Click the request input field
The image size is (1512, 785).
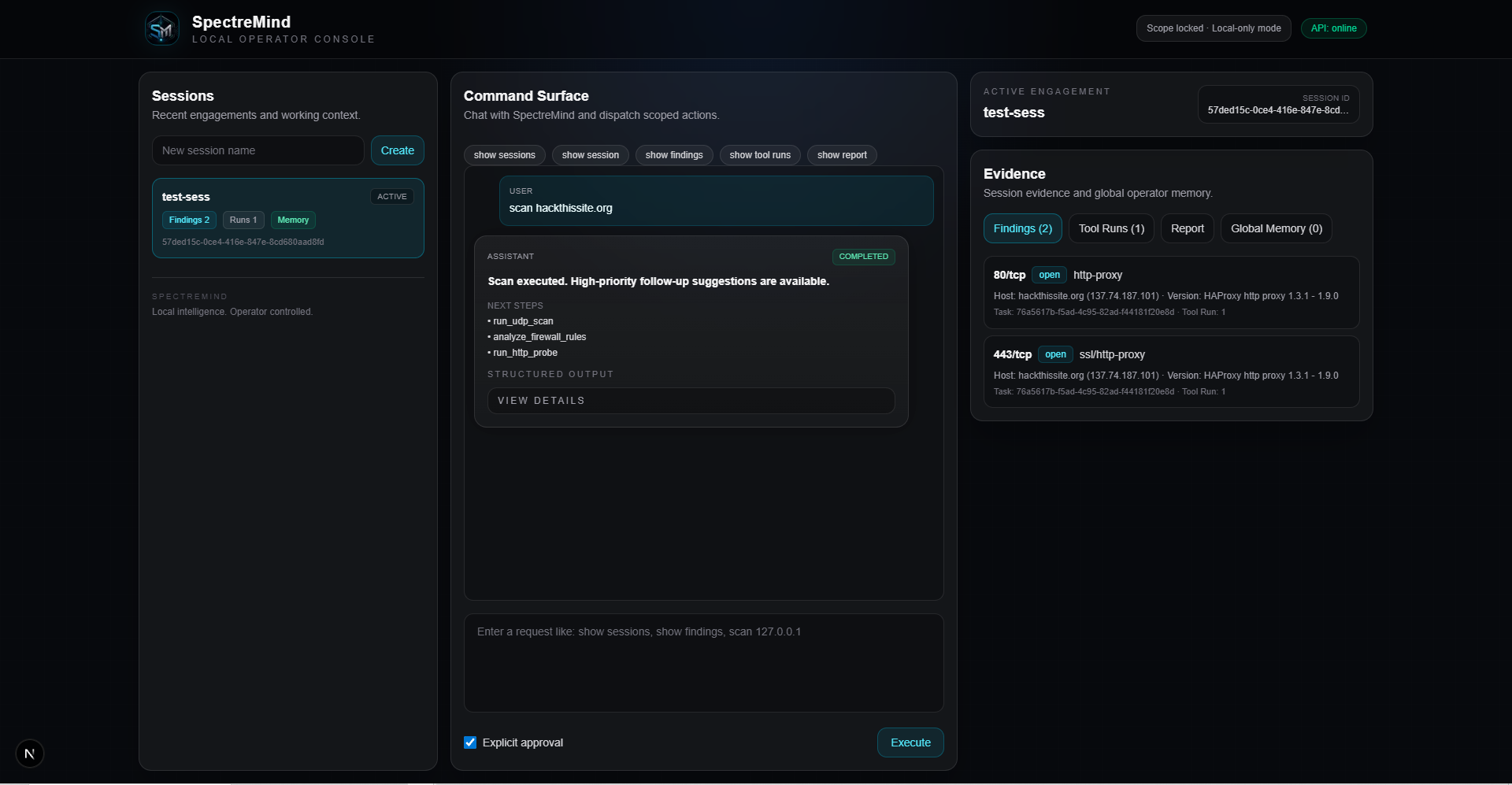pyautogui.click(x=703, y=662)
